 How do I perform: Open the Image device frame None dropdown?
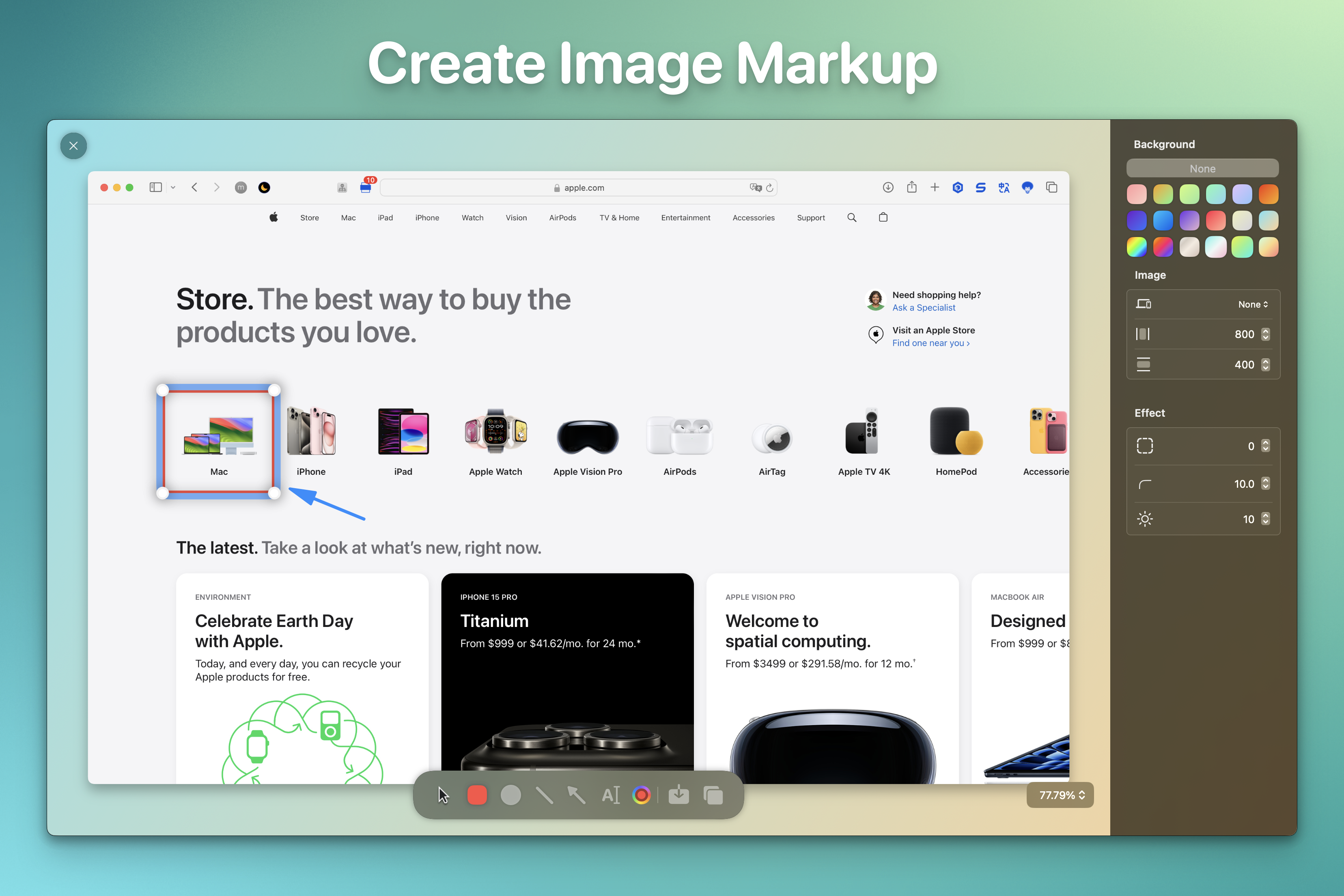(x=1253, y=305)
